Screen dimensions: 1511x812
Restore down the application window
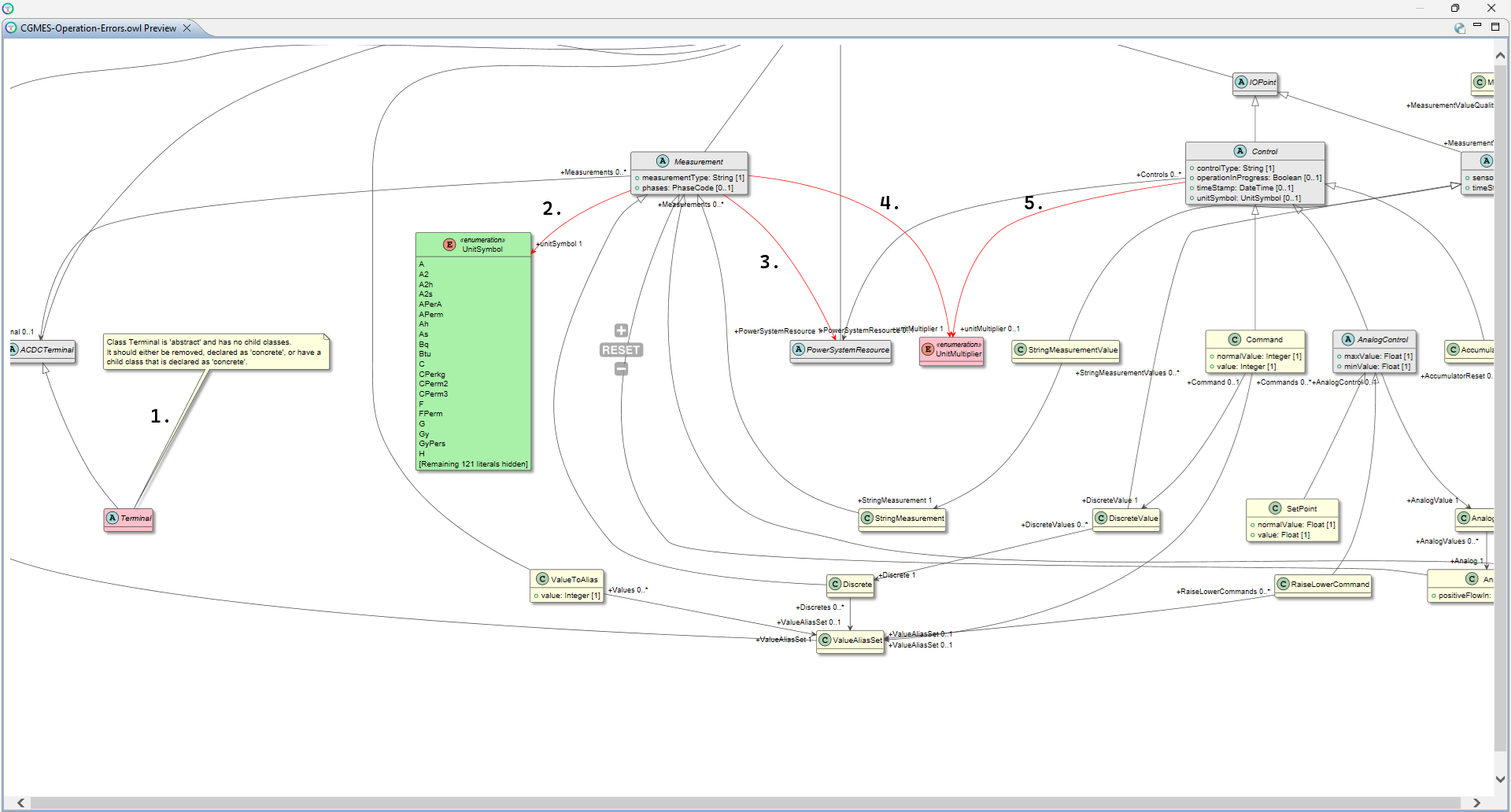click(x=1455, y=8)
